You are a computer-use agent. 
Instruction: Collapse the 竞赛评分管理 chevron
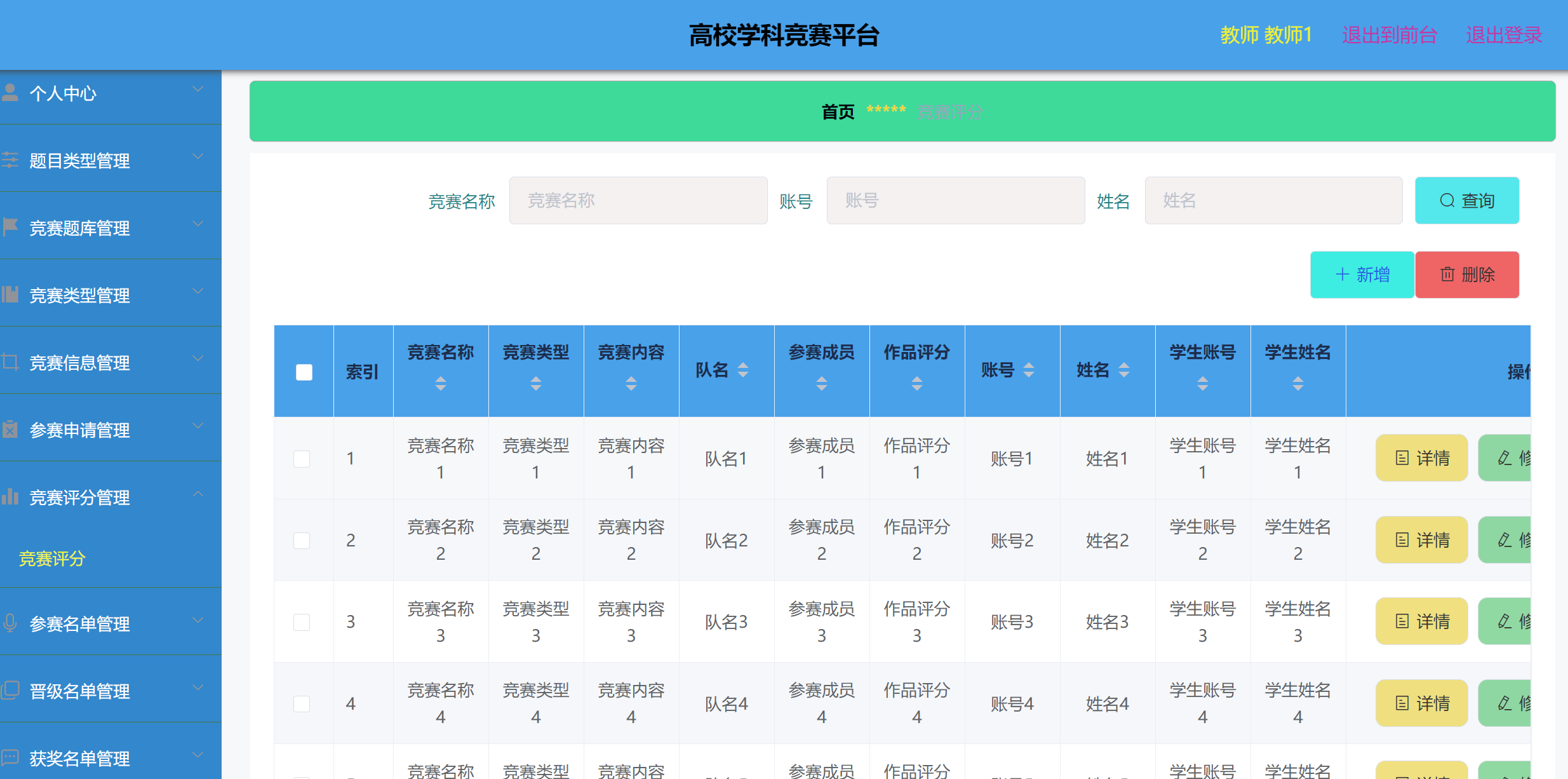click(x=198, y=493)
